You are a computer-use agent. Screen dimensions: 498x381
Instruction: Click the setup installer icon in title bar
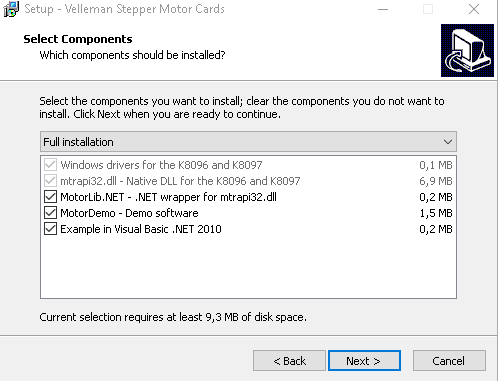[x=11, y=9]
